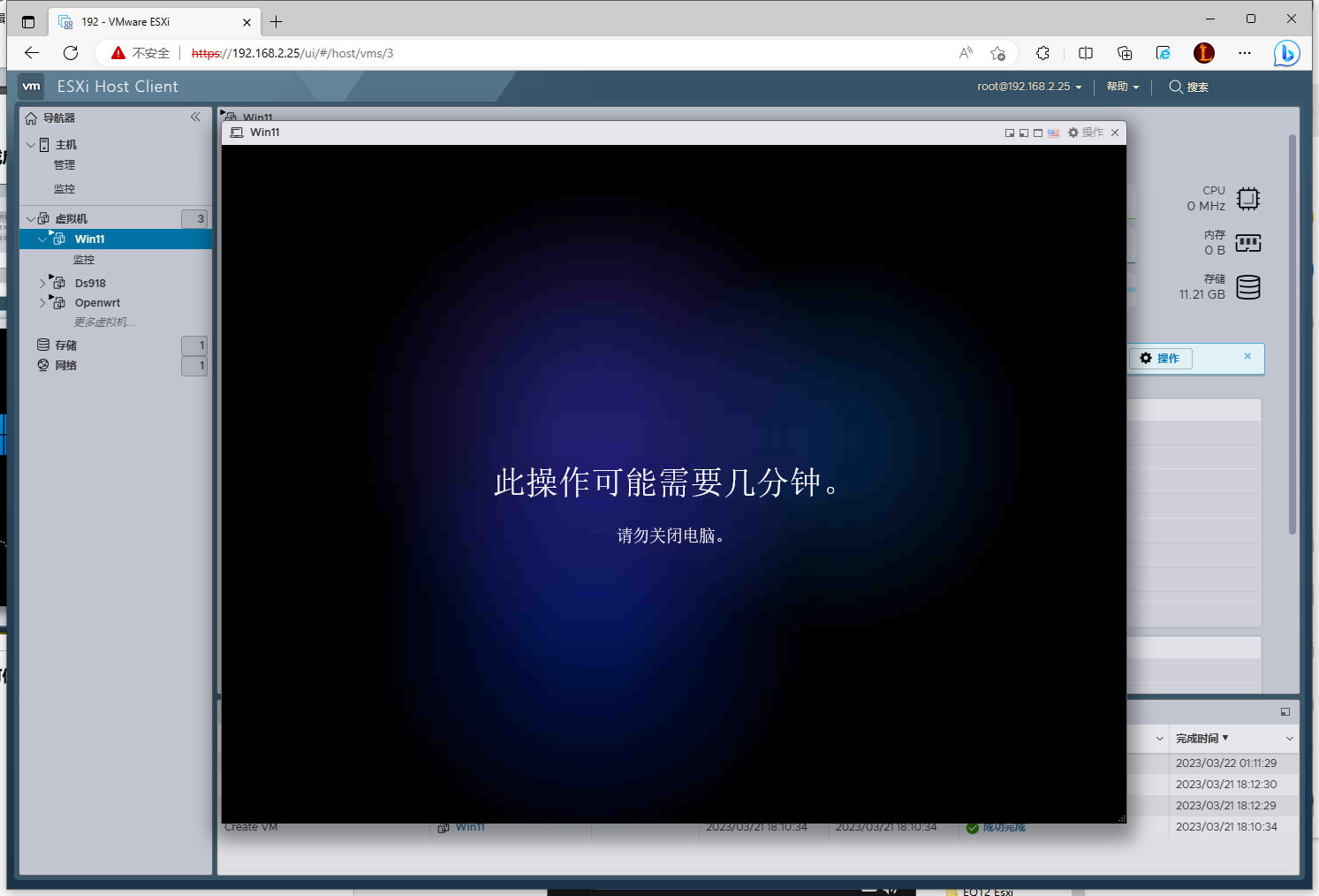Select Networking in the navigator
This screenshot has height=896, width=1319.
click(x=66, y=365)
